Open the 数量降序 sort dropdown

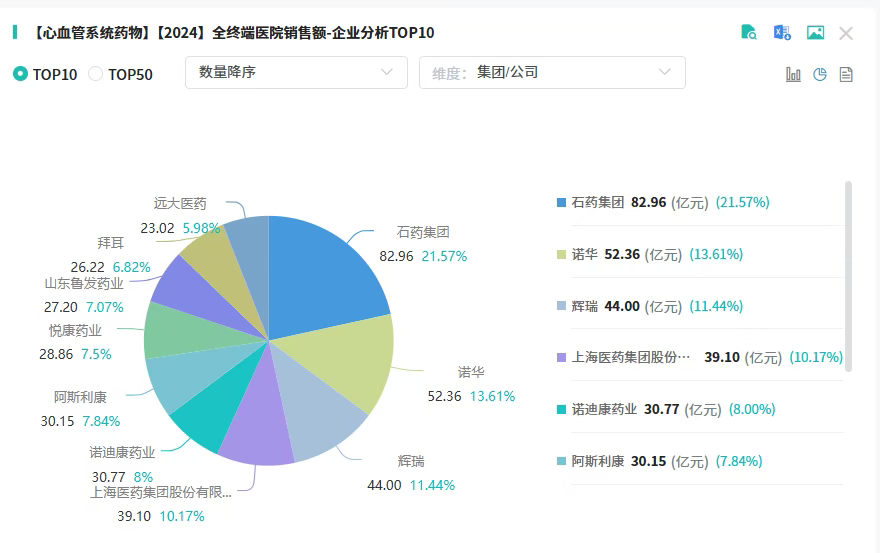pos(296,72)
